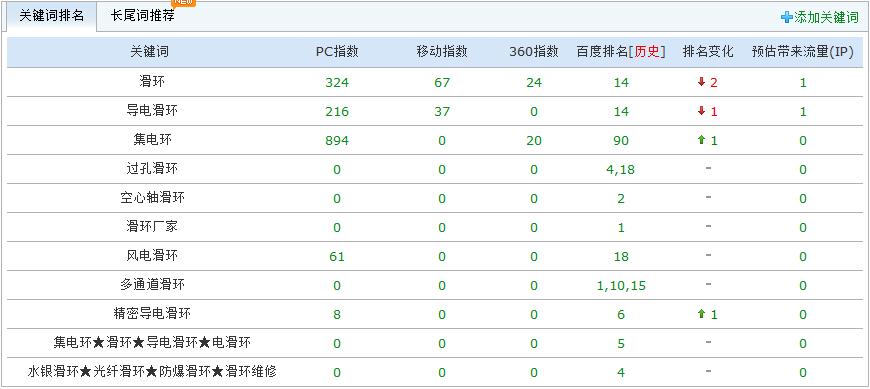Switch to the 关键词排名 tab
The image size is (870, 389).
52,16
